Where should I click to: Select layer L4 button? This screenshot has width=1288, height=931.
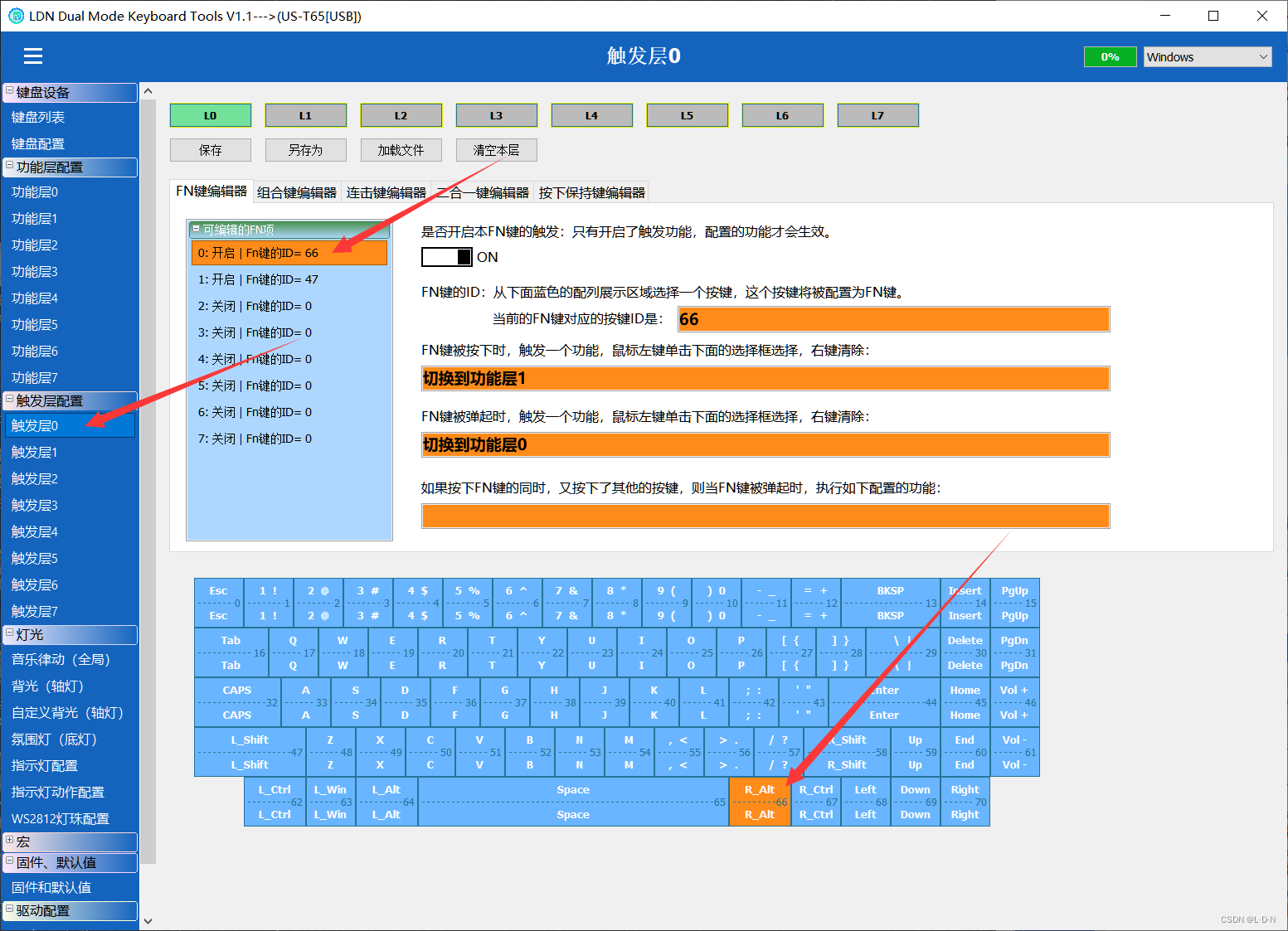click(x=592, y=115)
